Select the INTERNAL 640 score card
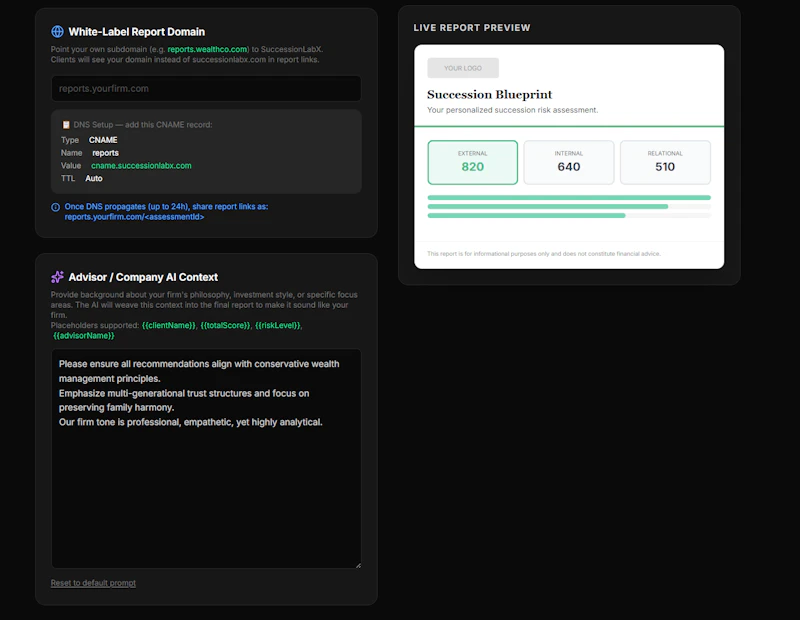This screenshot has height=620, width=800. [x=569, y=162]
